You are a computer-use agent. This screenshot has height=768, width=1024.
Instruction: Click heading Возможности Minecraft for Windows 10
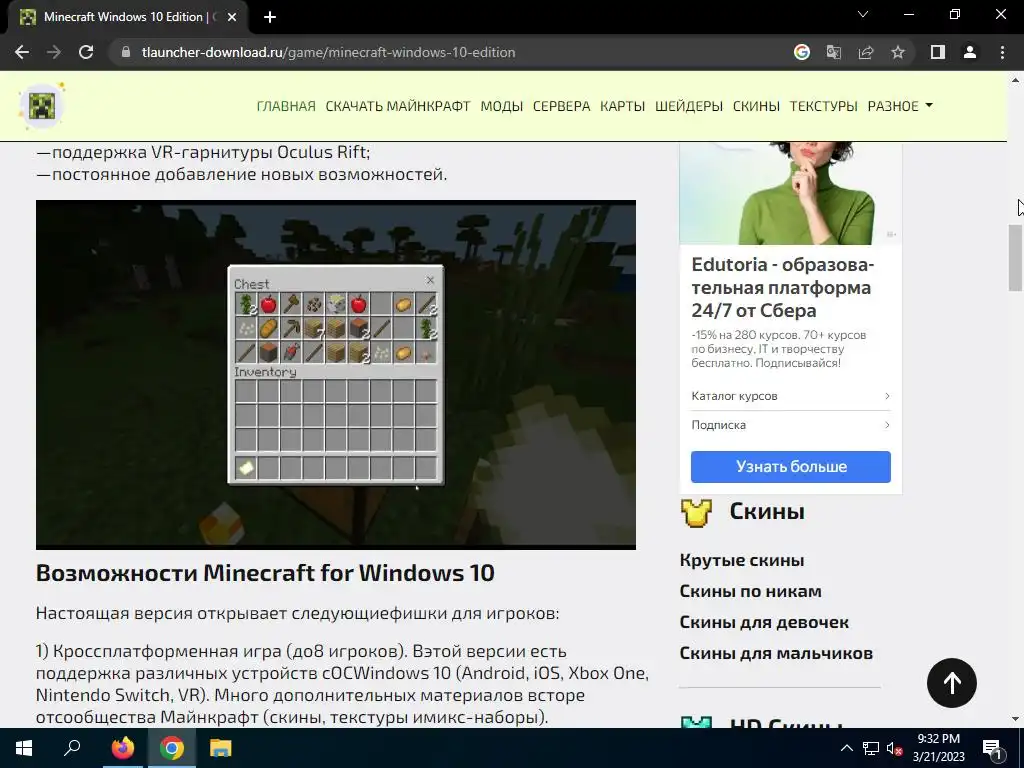coord(265,573)
